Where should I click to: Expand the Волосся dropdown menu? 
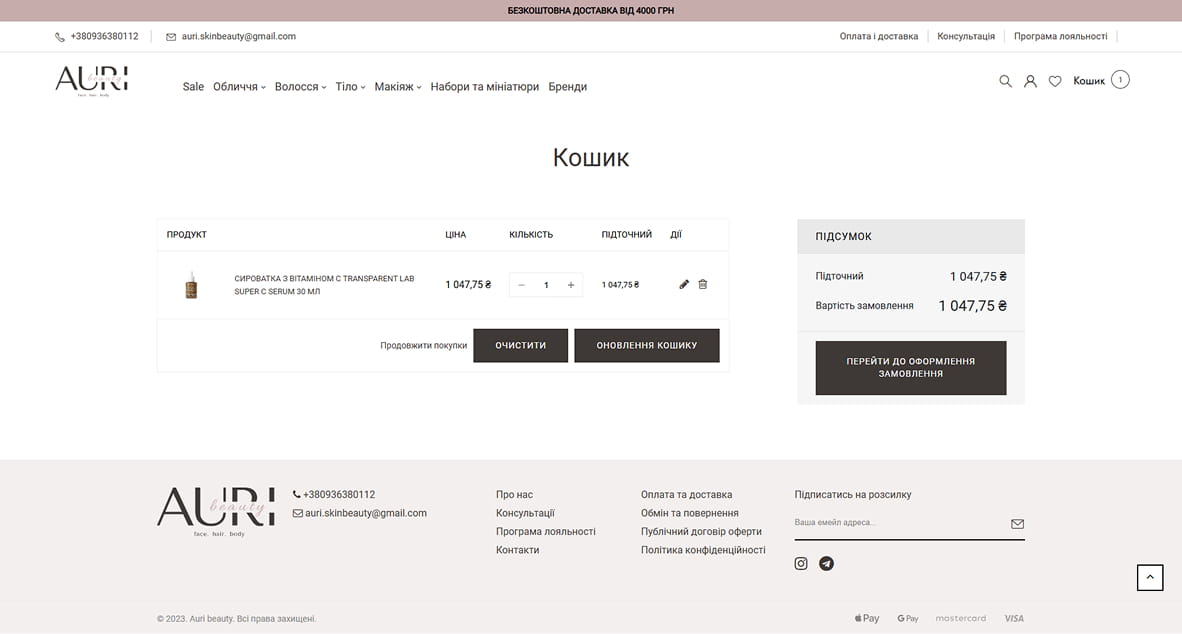tap(300, 87)
